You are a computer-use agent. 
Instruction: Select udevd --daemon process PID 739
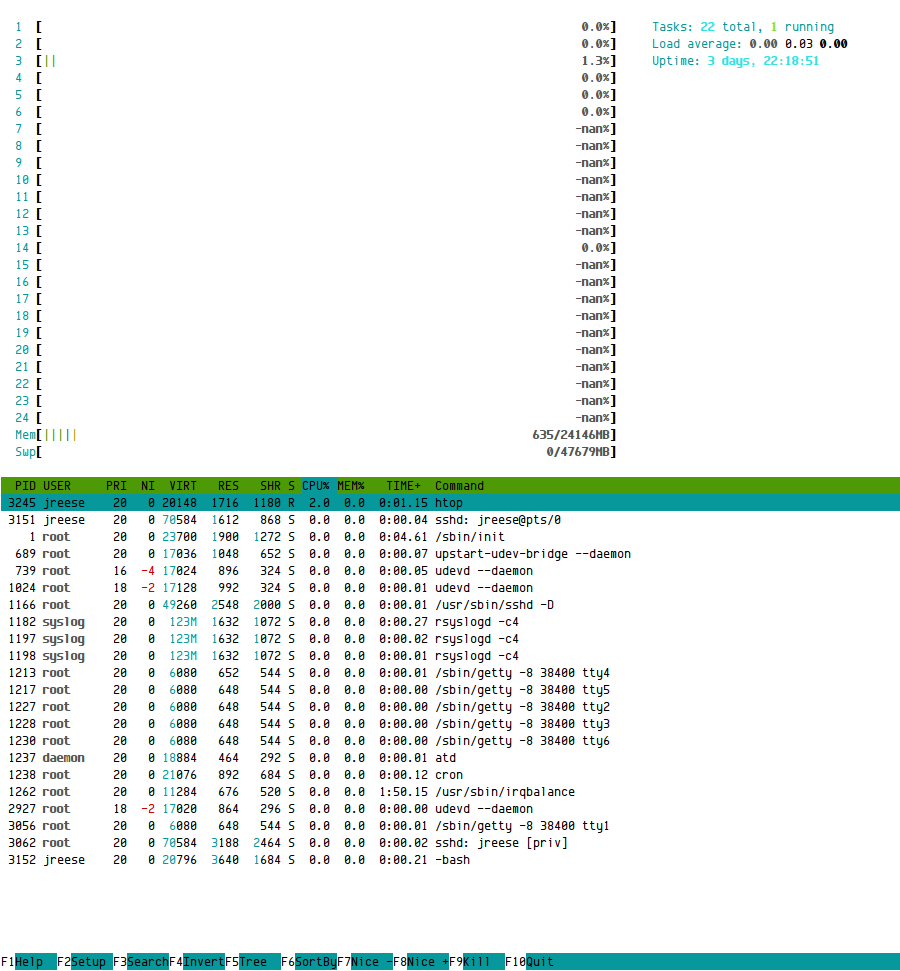point(450,571)
